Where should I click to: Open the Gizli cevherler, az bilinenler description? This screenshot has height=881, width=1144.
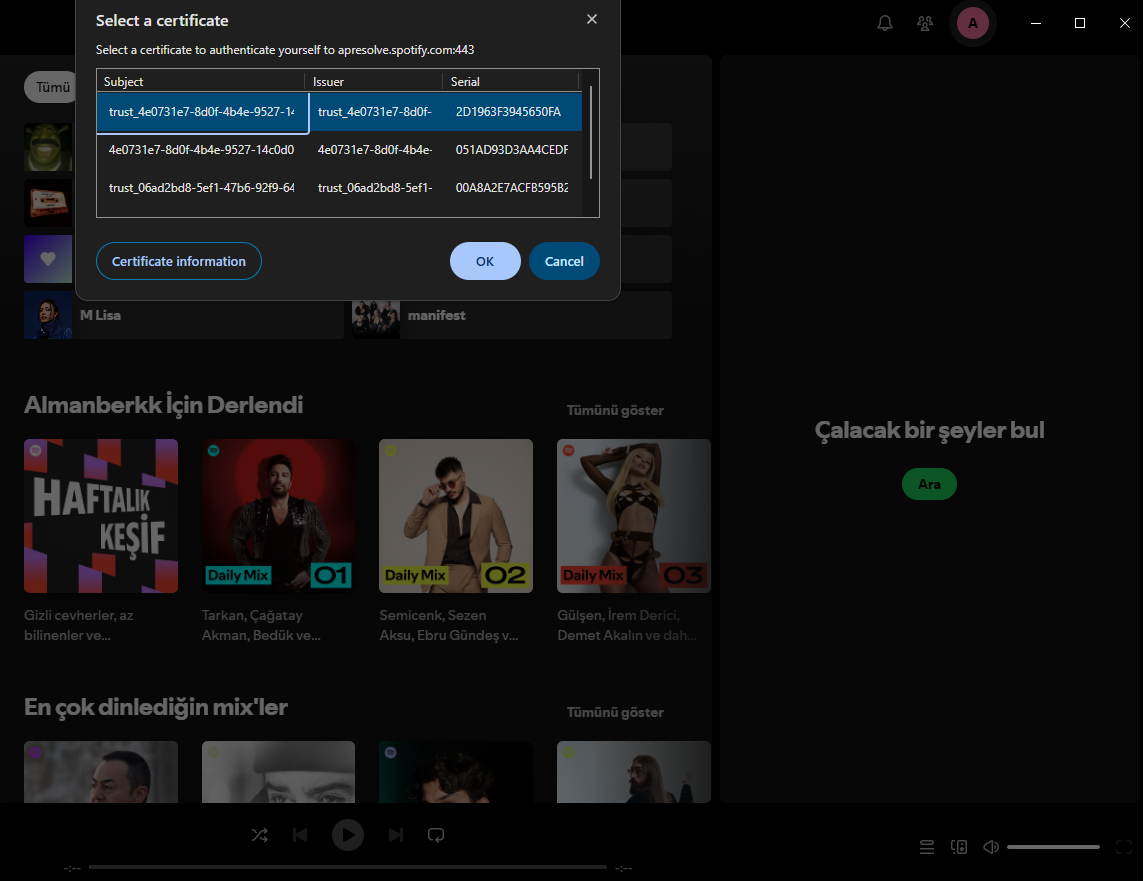[x=79, y=625]
